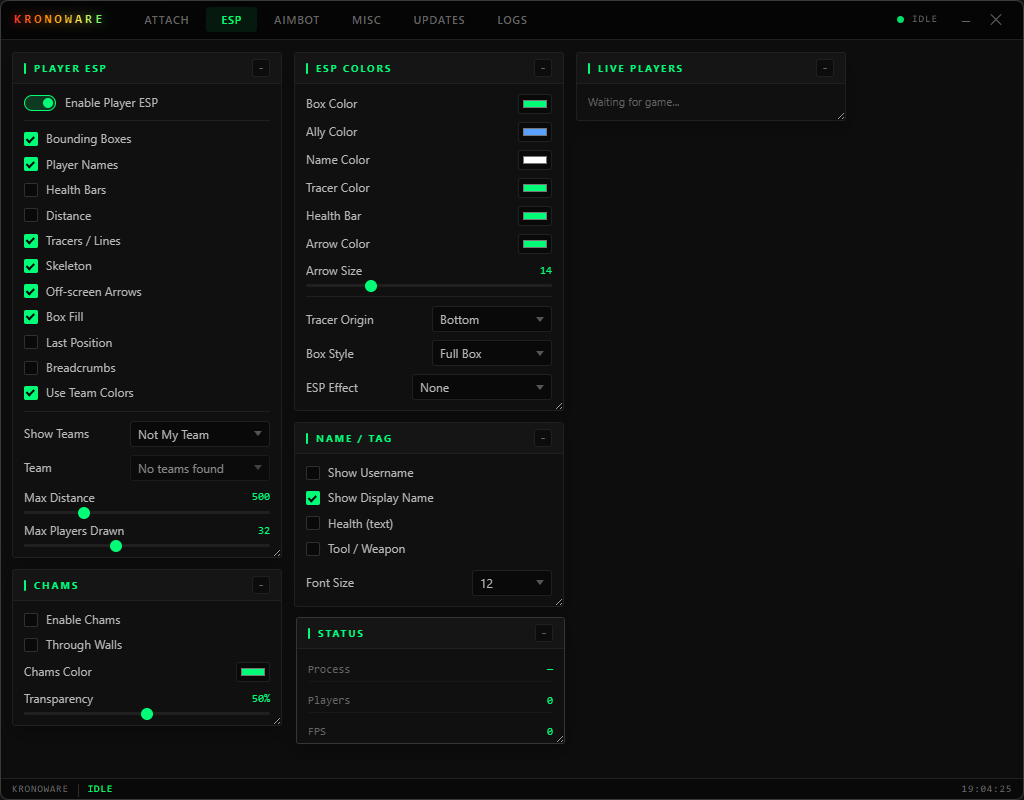
Task: Enable Health (text) checkbox
Action: (x=313, y=524)
